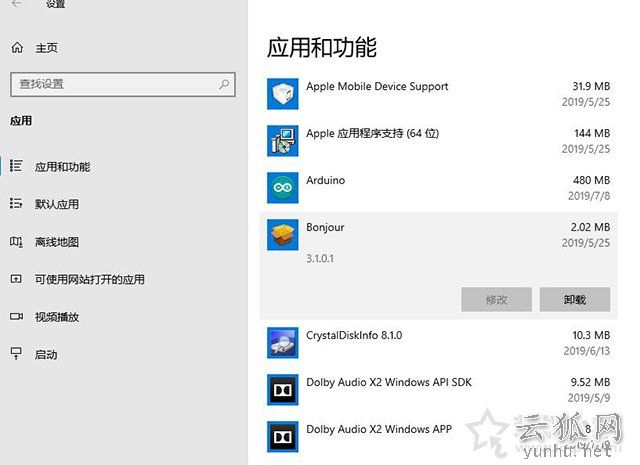Open 应用和功能 menu item
The width and height of the screenshot is (640, 465).
coord(62,167)
